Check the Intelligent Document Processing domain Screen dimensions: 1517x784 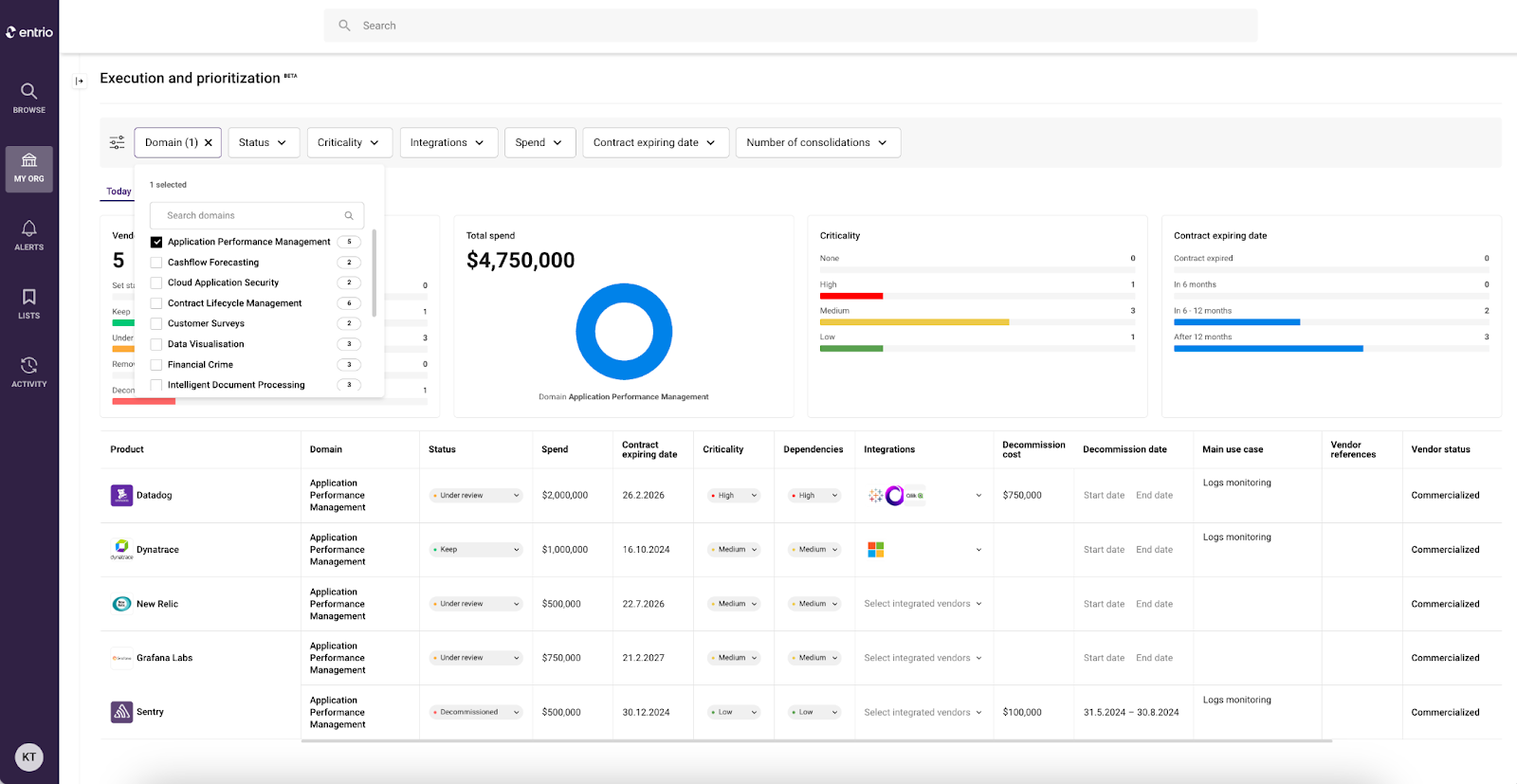[156, 385]
